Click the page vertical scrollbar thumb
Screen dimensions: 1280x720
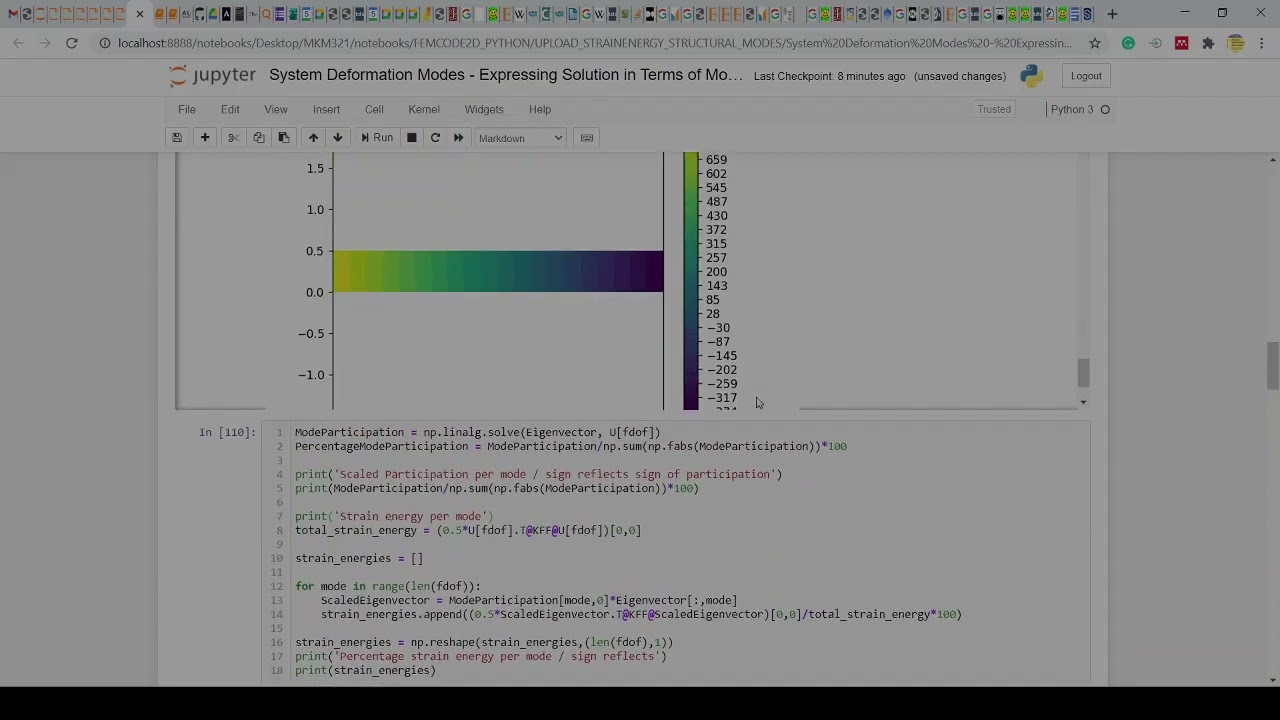coord(1272,365)
